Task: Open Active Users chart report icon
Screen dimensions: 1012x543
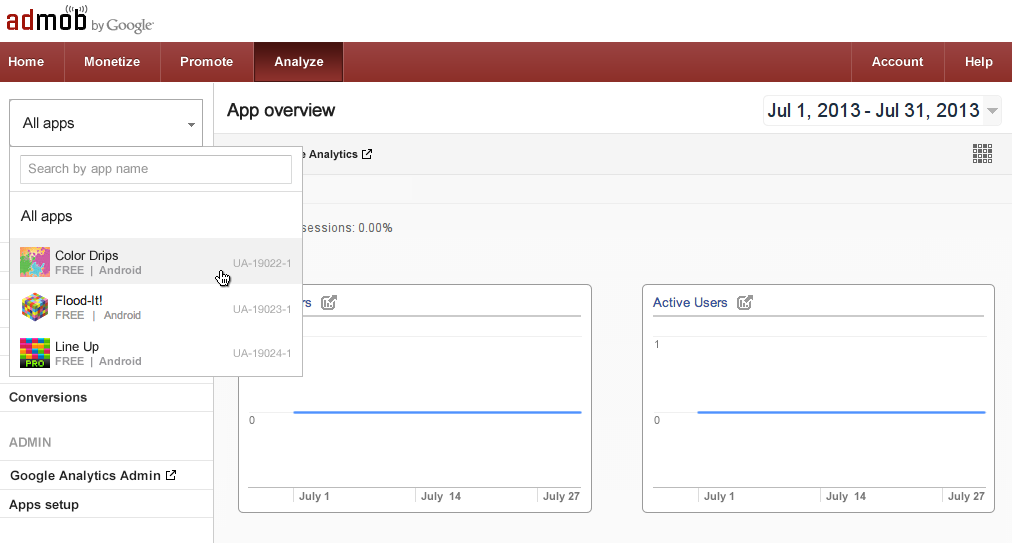Action: pyautogui.click(x=745, y=302)
